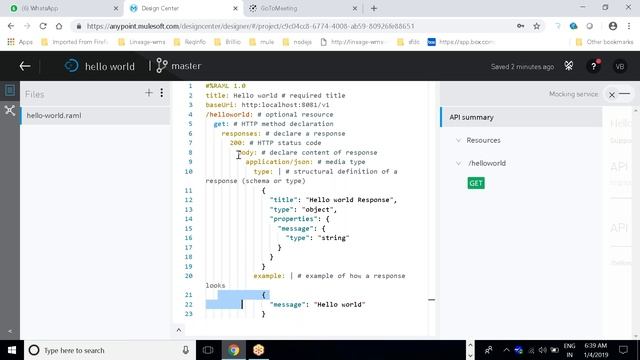Click the /helloworld resource label
Screen dimensions: 640x360
pyautogui.click(x=487, y=163)
